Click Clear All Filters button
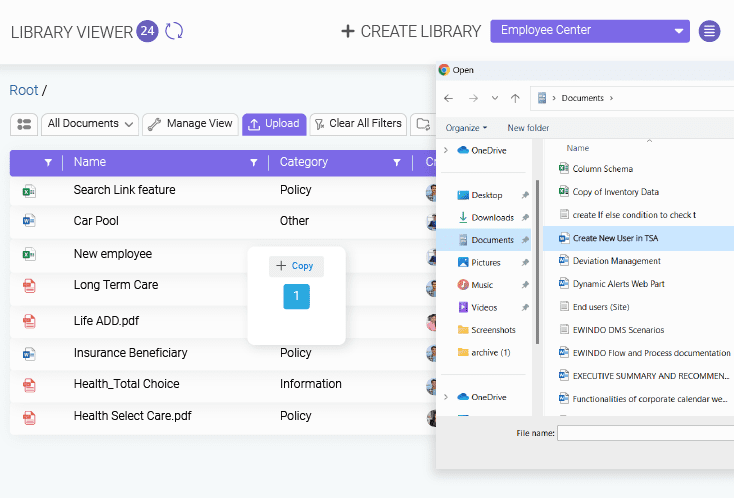This screenshot has height=498, width=734. [x=358, y=124]
